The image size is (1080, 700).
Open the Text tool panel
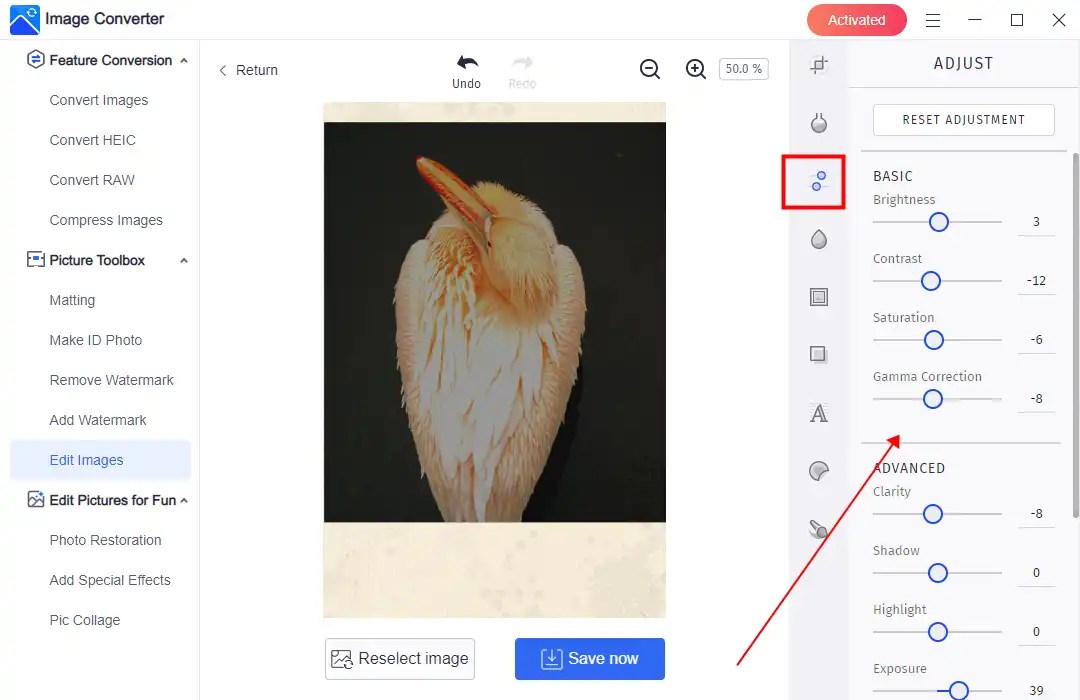[x=818, y=412]
